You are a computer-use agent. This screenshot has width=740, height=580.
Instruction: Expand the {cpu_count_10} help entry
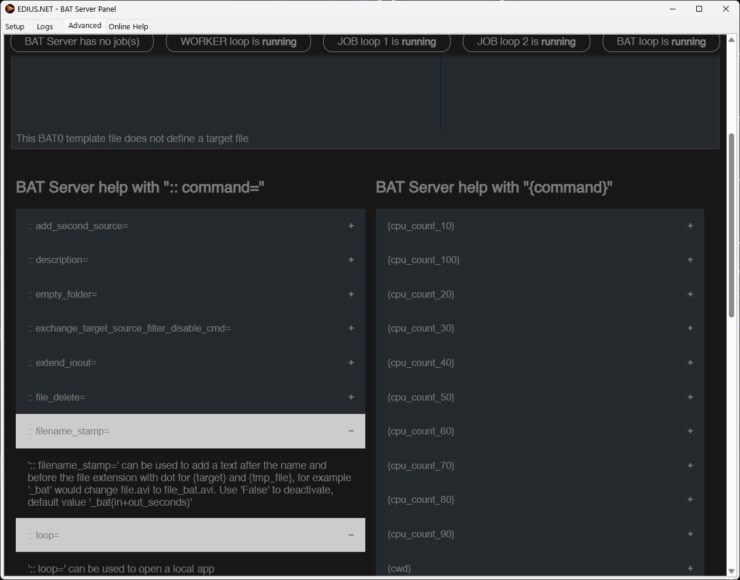click(540, 226)
